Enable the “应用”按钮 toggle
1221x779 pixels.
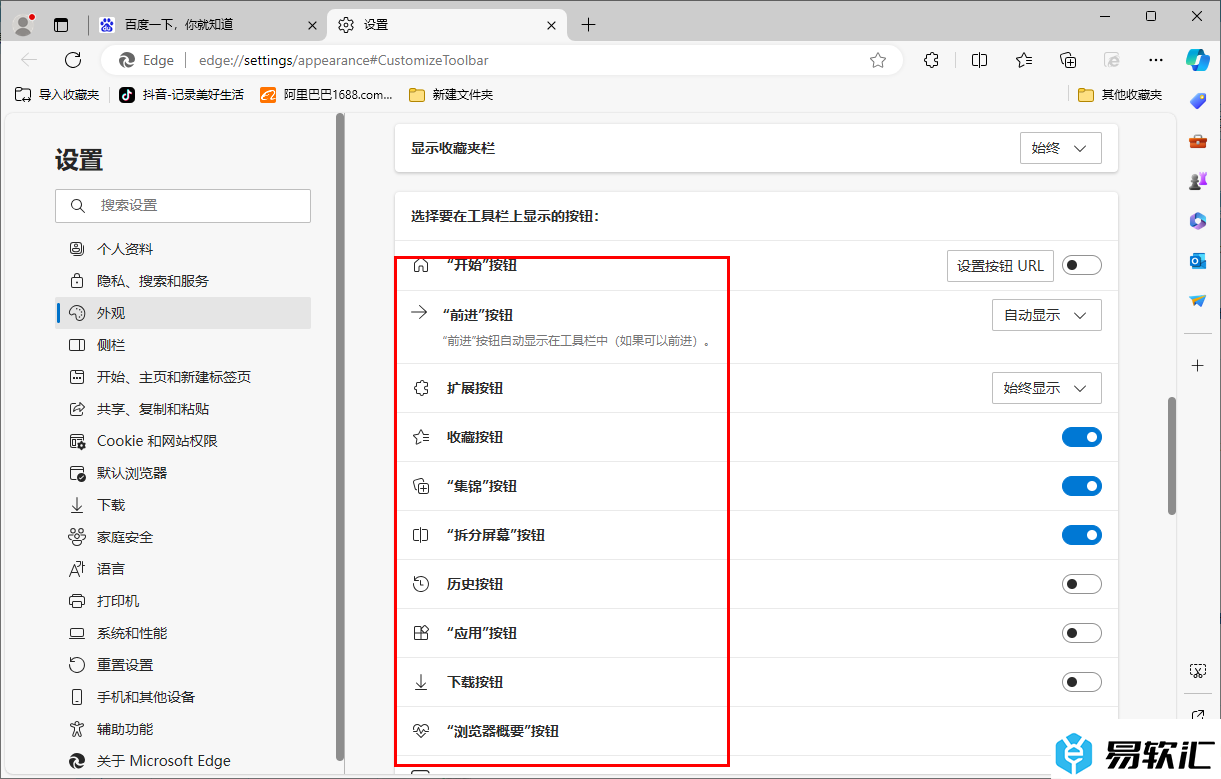(1082, 633)
